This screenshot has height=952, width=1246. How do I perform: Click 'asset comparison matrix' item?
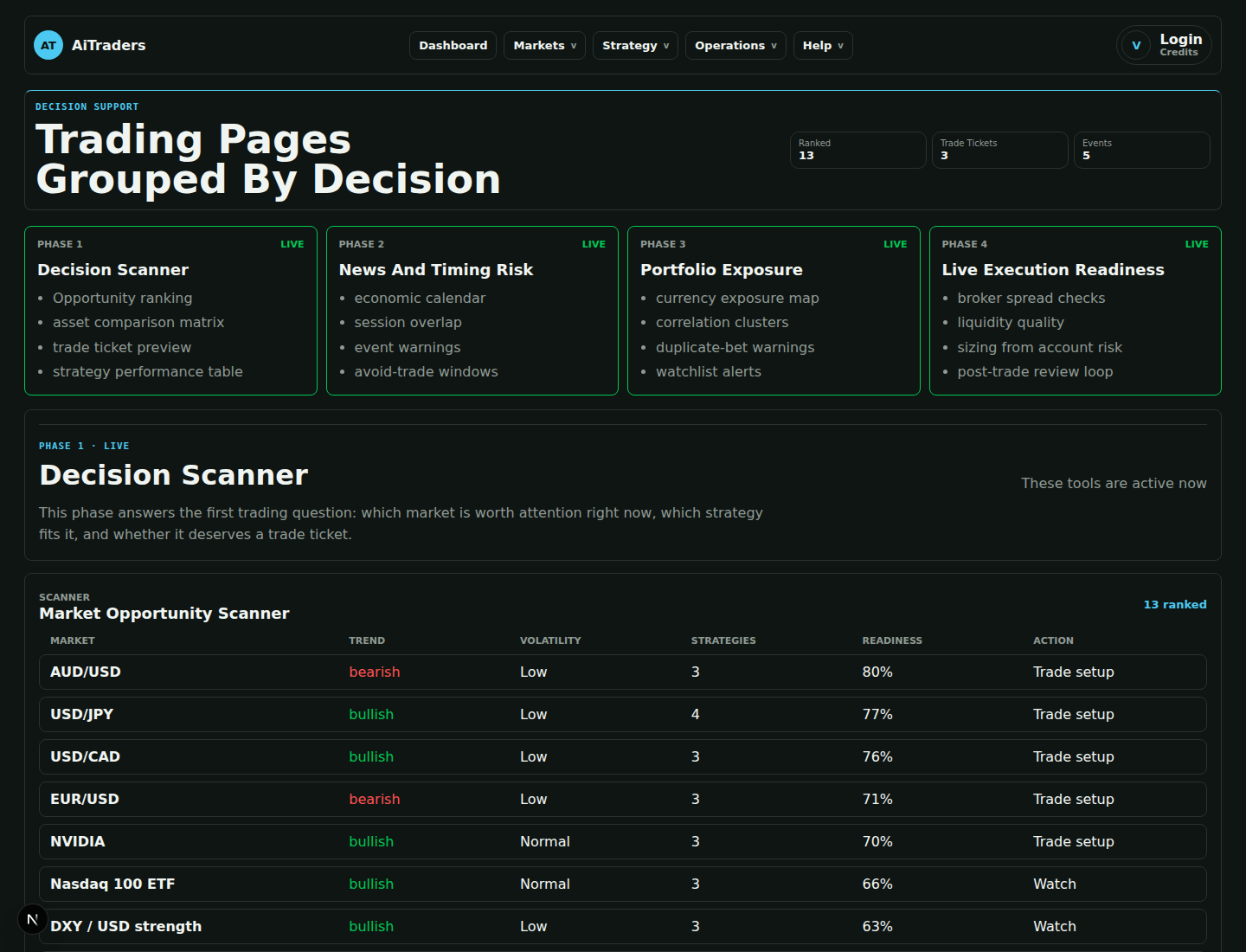tap(138, 322)
